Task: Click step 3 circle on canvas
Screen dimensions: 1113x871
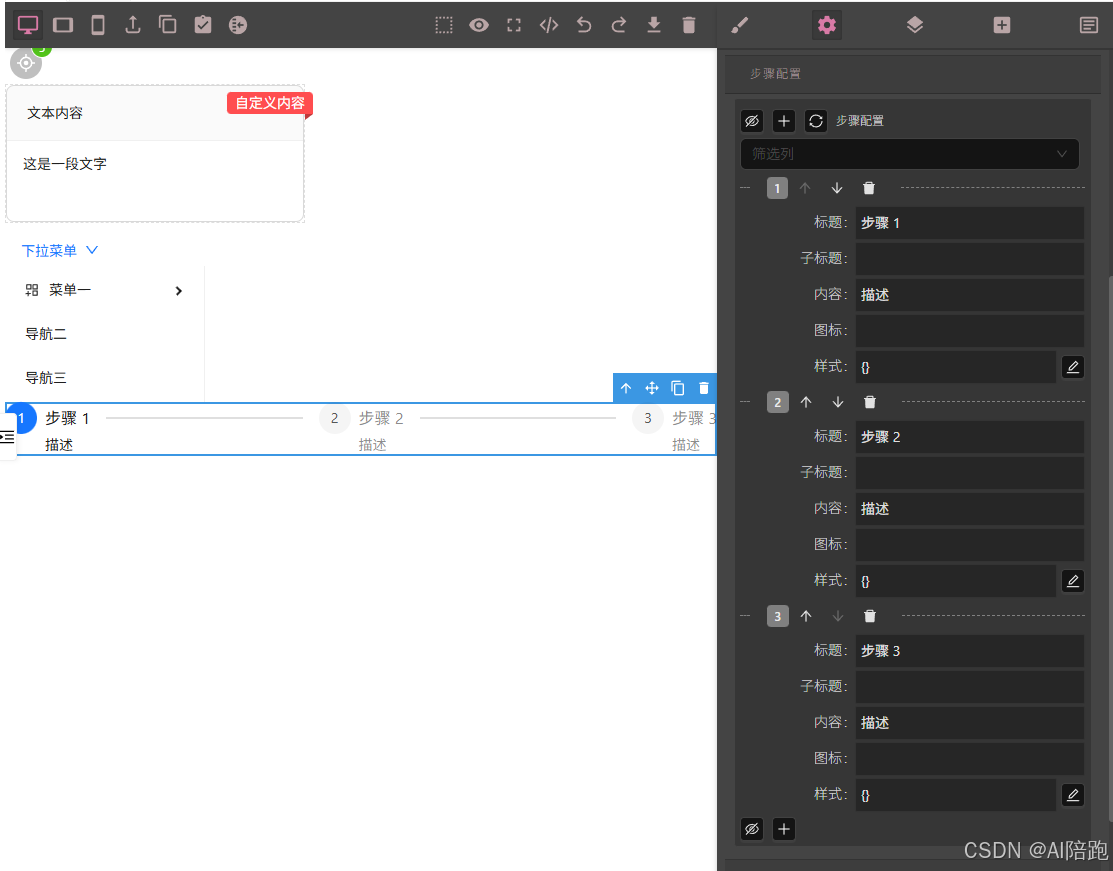Action: tap(647, 418)
